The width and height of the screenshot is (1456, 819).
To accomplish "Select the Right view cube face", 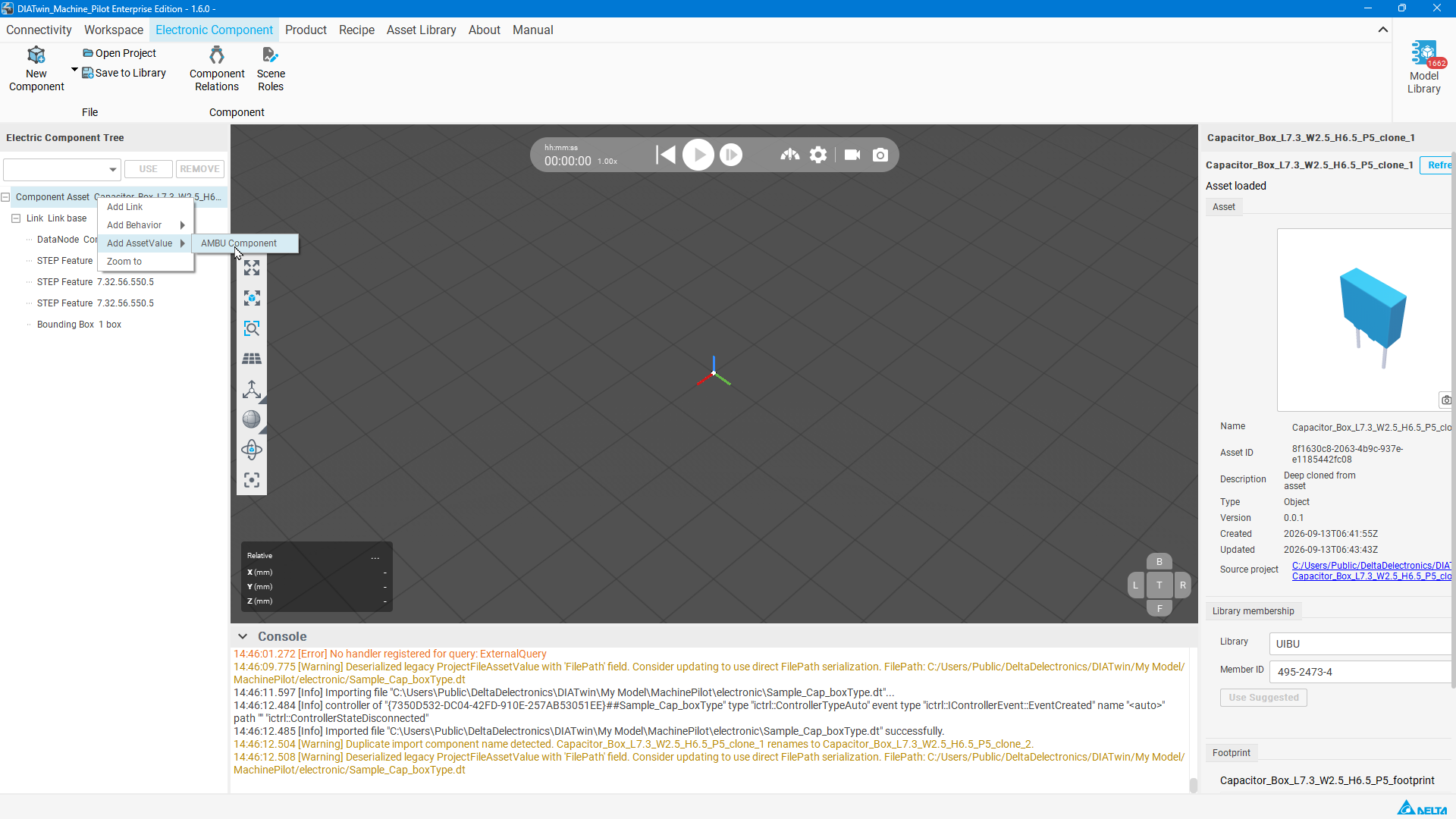I will (1183, 585).
